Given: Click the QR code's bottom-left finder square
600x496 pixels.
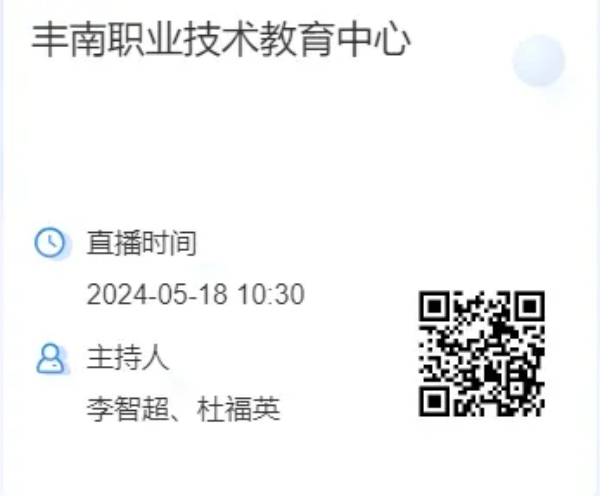Looking at the screenshot, I should tap(434, 401).
